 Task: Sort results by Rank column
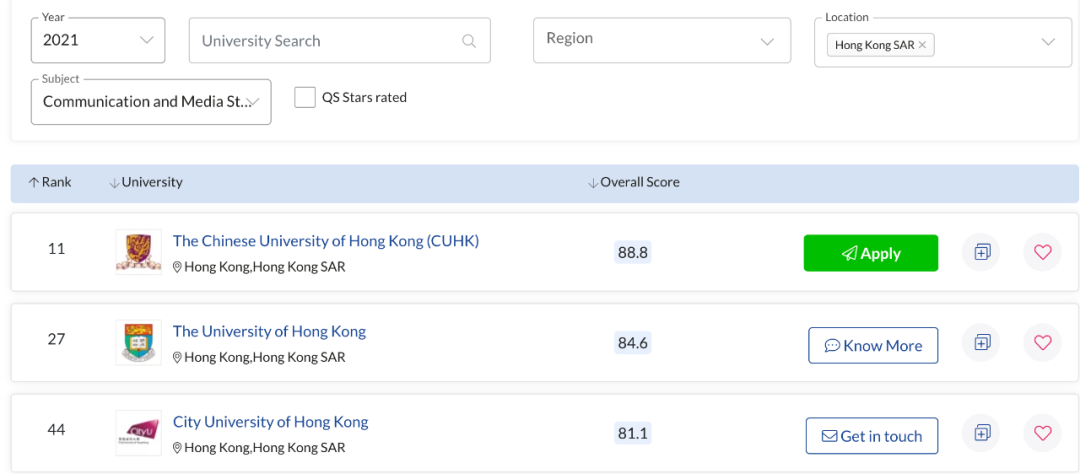[x=50, y=183]
